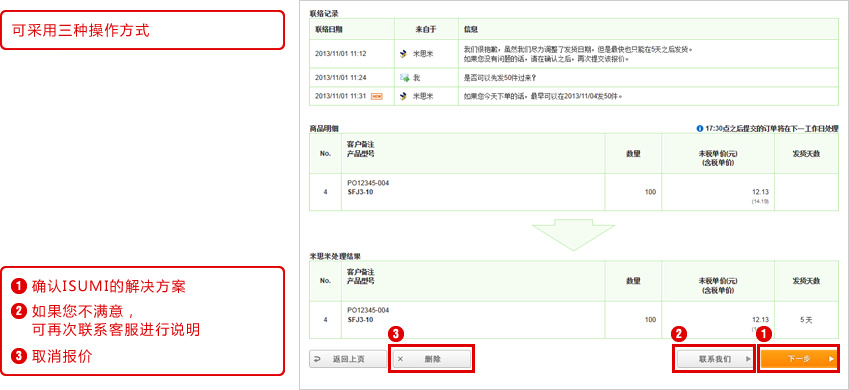Click the 米思米 sender name in the 11:12 row
This screenshot has width=849, height=390.
click(x=423, y=54)
